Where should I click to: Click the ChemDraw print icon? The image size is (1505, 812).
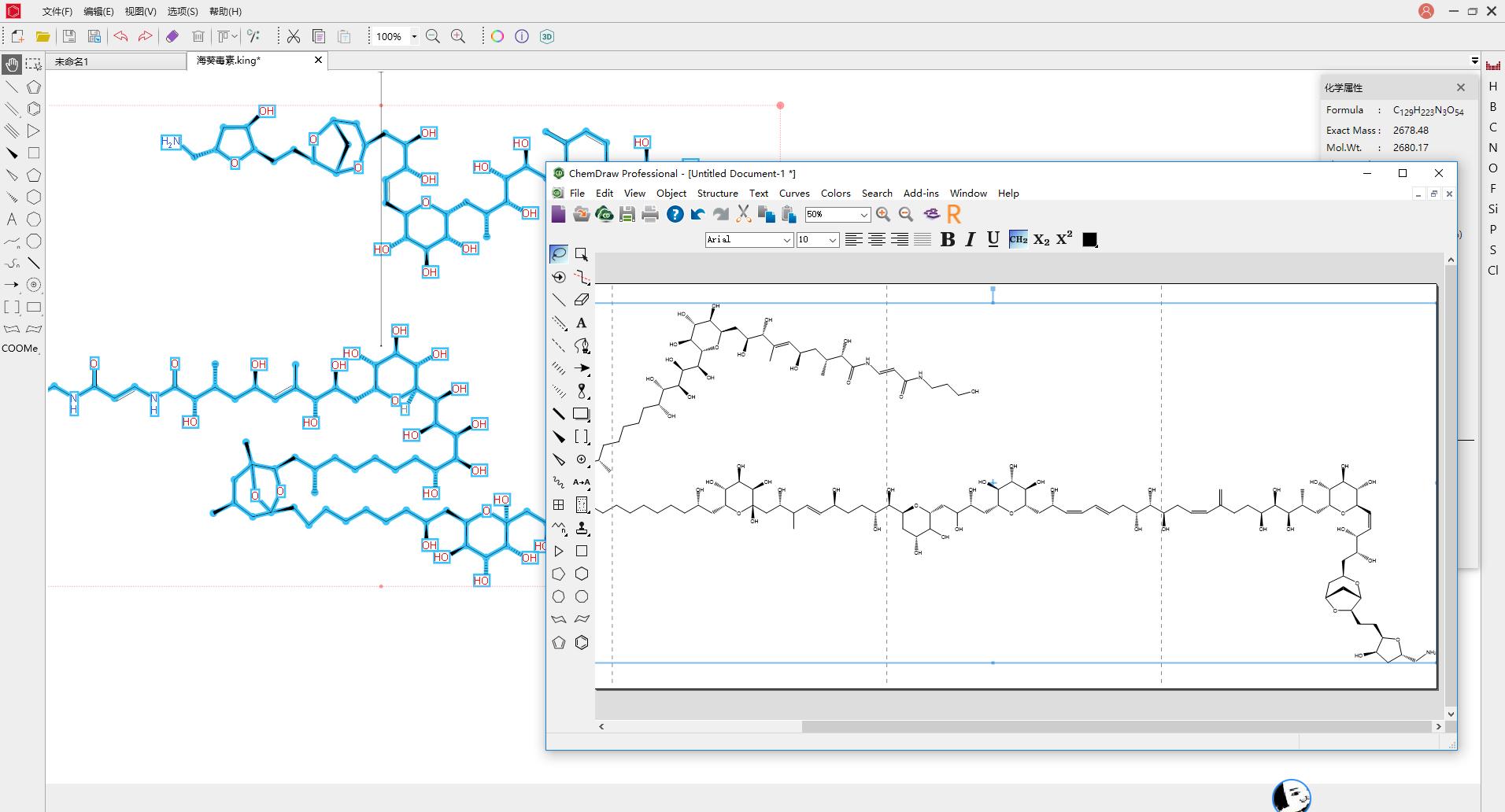tap(650, 214)
